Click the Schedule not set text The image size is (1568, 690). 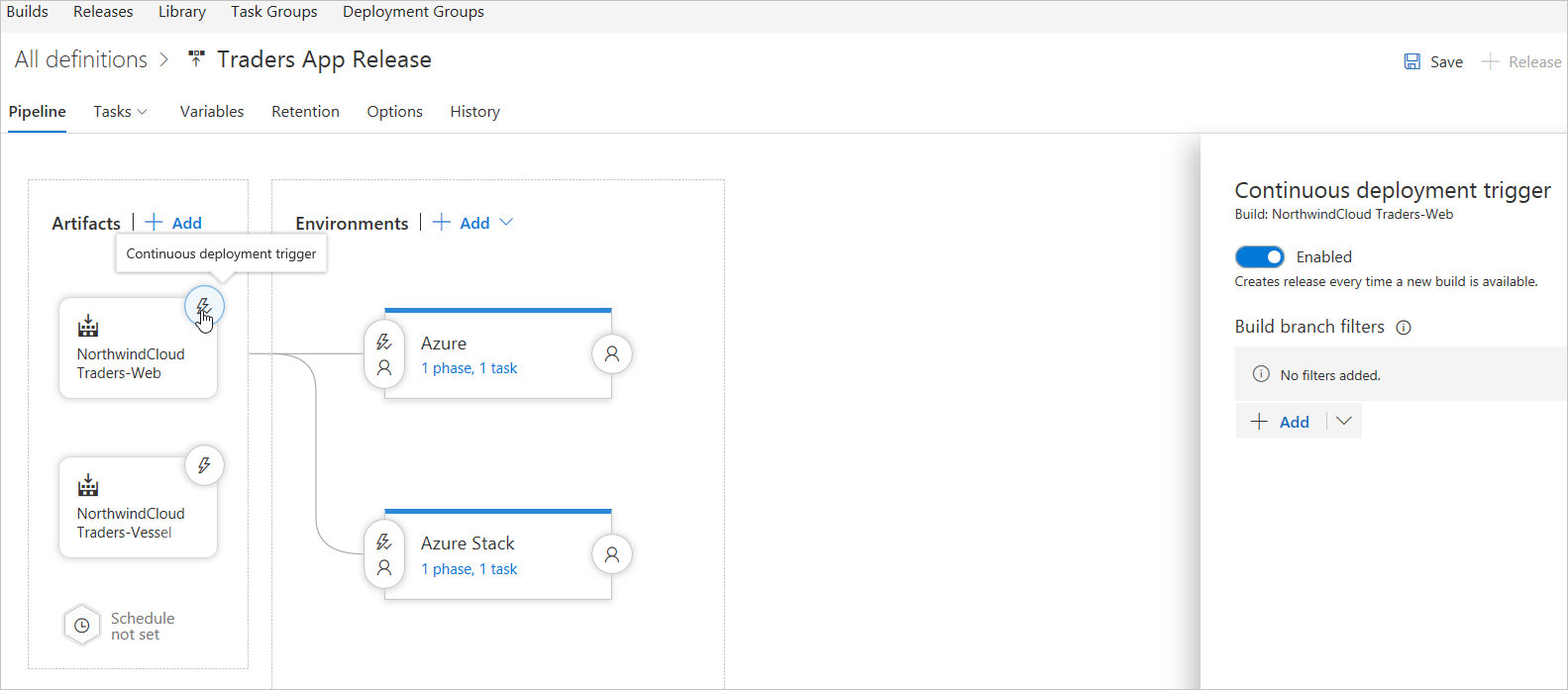143,626
